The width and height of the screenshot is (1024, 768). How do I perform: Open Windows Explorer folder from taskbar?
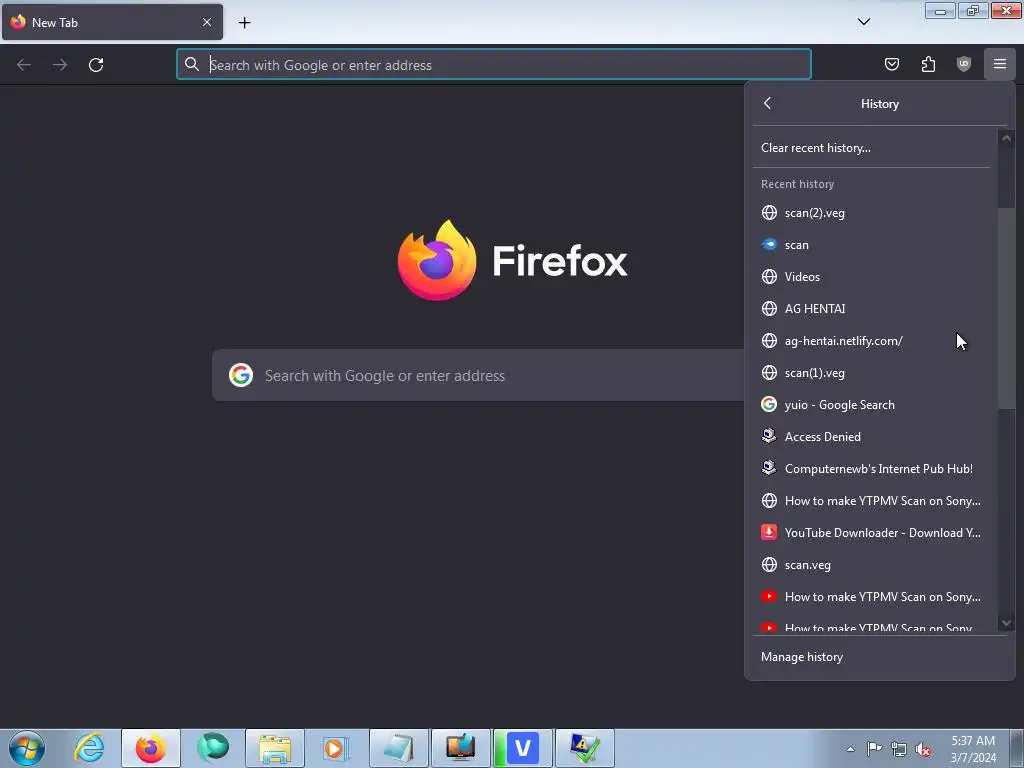click(275, 748)
